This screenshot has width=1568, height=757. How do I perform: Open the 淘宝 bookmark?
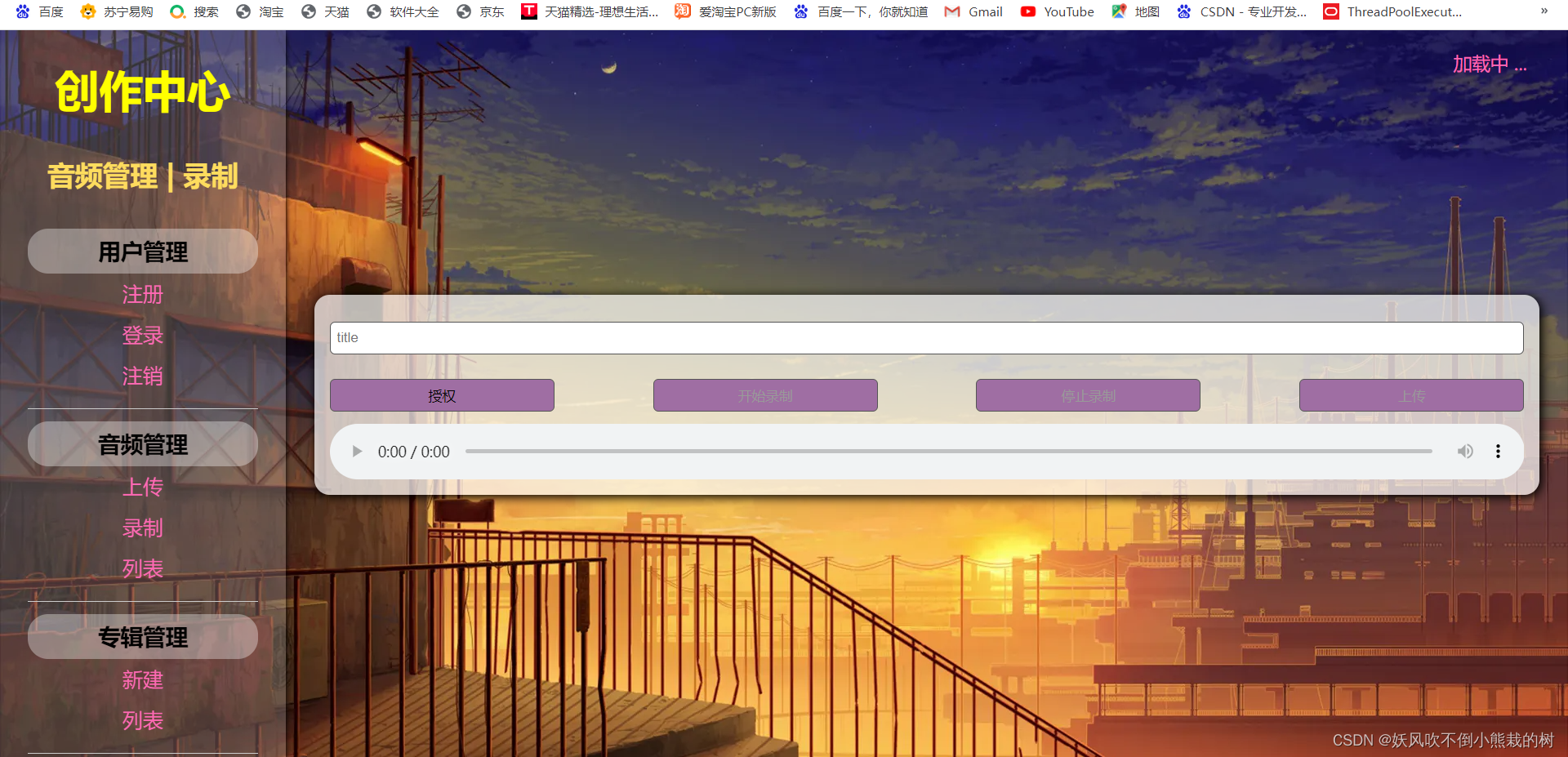(260, 11)
